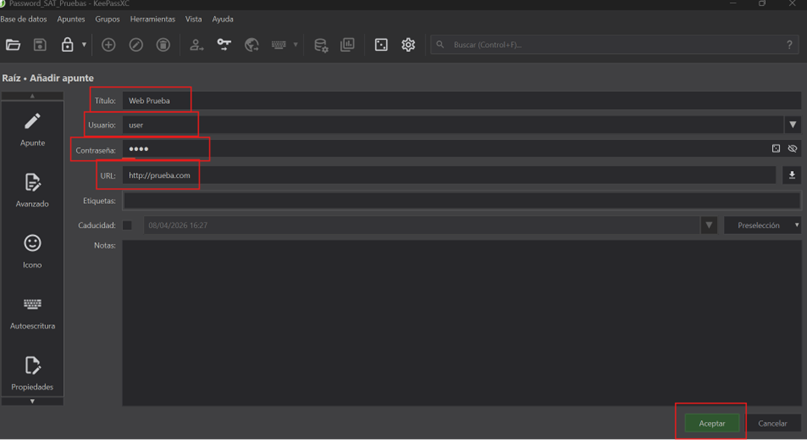
Task: Open database folder icon in toolbar
Action: click(x=13, y=45)
